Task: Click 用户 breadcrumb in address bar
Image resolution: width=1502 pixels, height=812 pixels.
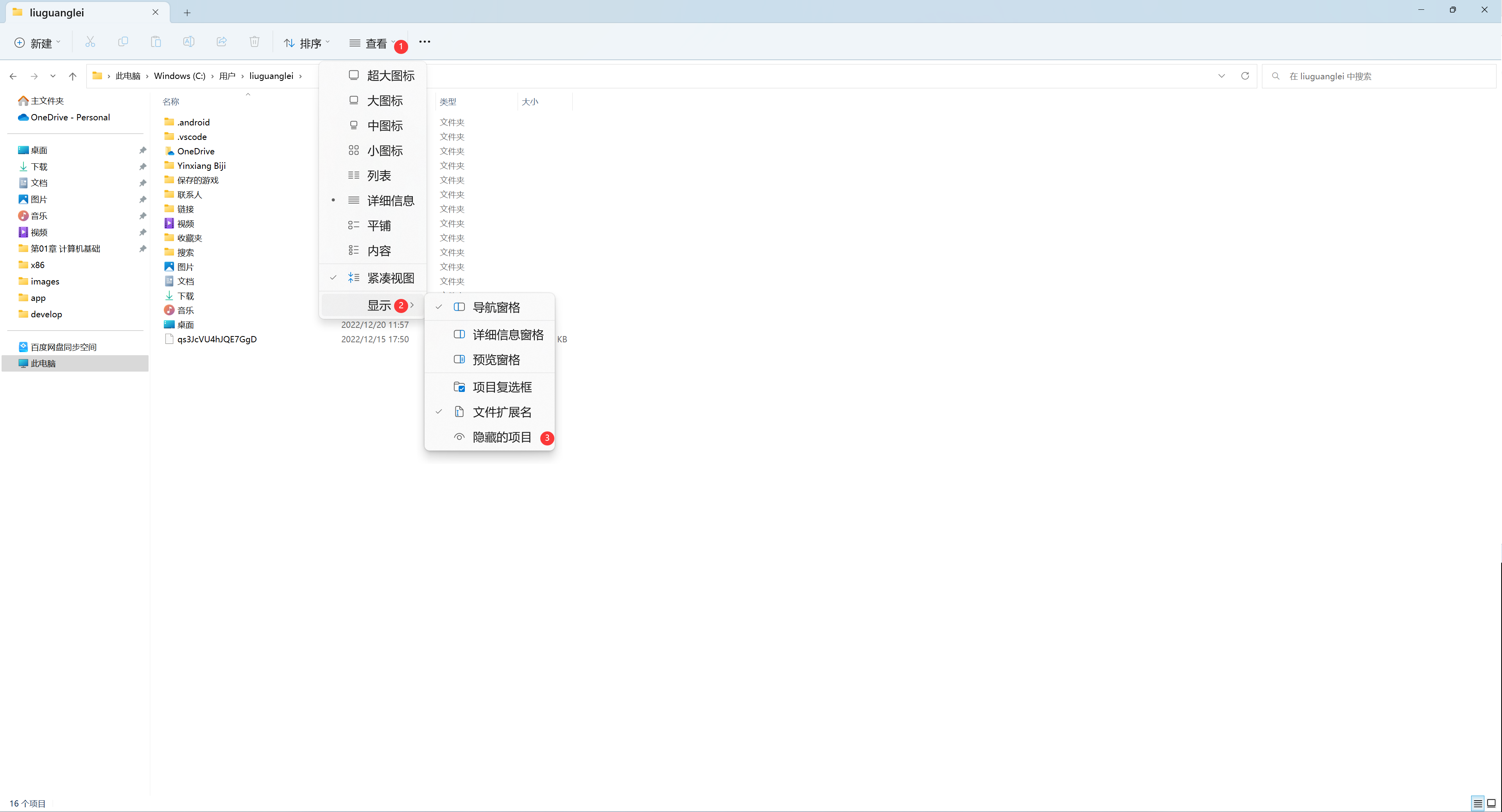Action: pyautogui.click(x=227, y=76)
